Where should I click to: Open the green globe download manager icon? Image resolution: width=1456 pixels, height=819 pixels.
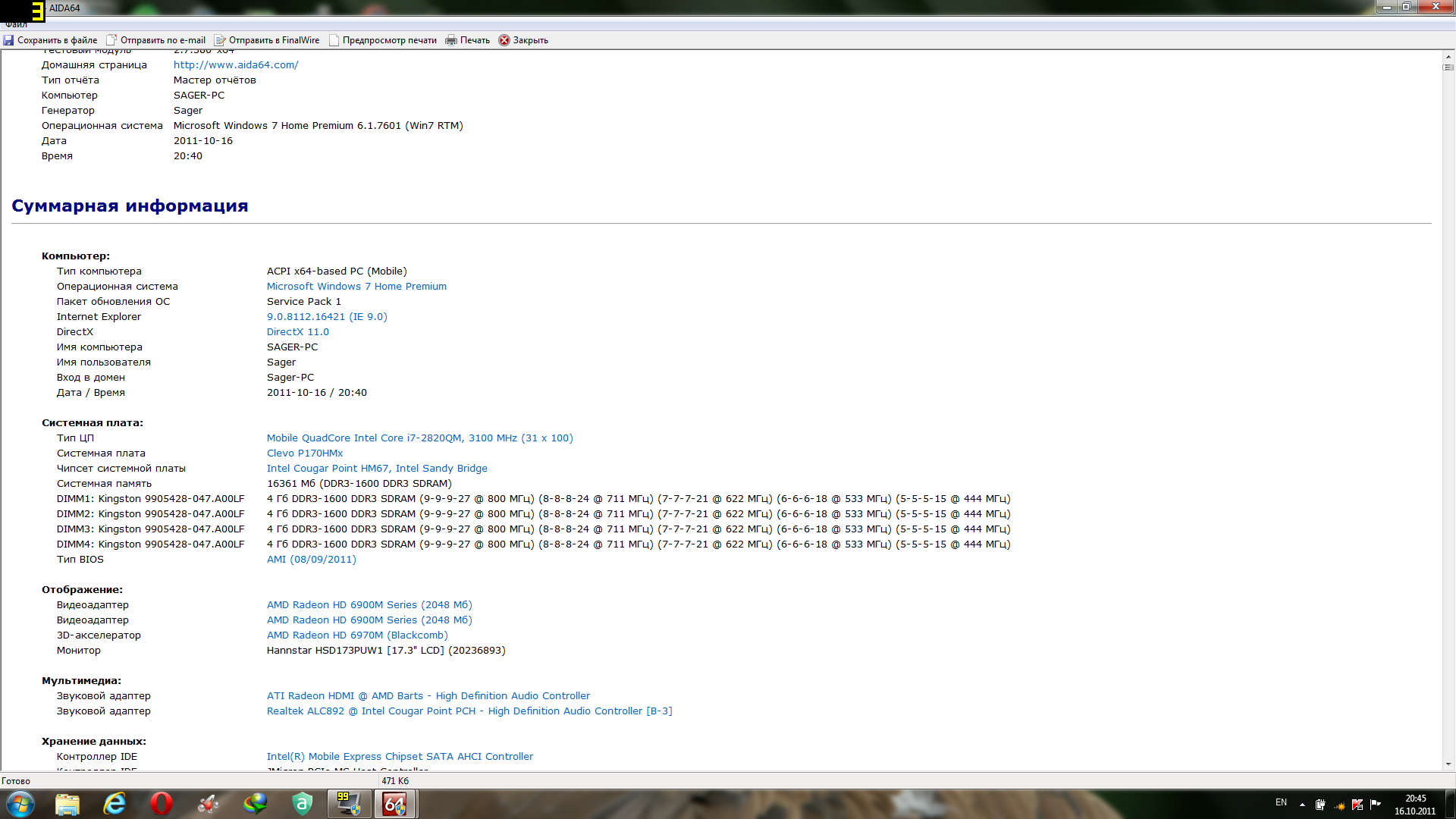256,804
